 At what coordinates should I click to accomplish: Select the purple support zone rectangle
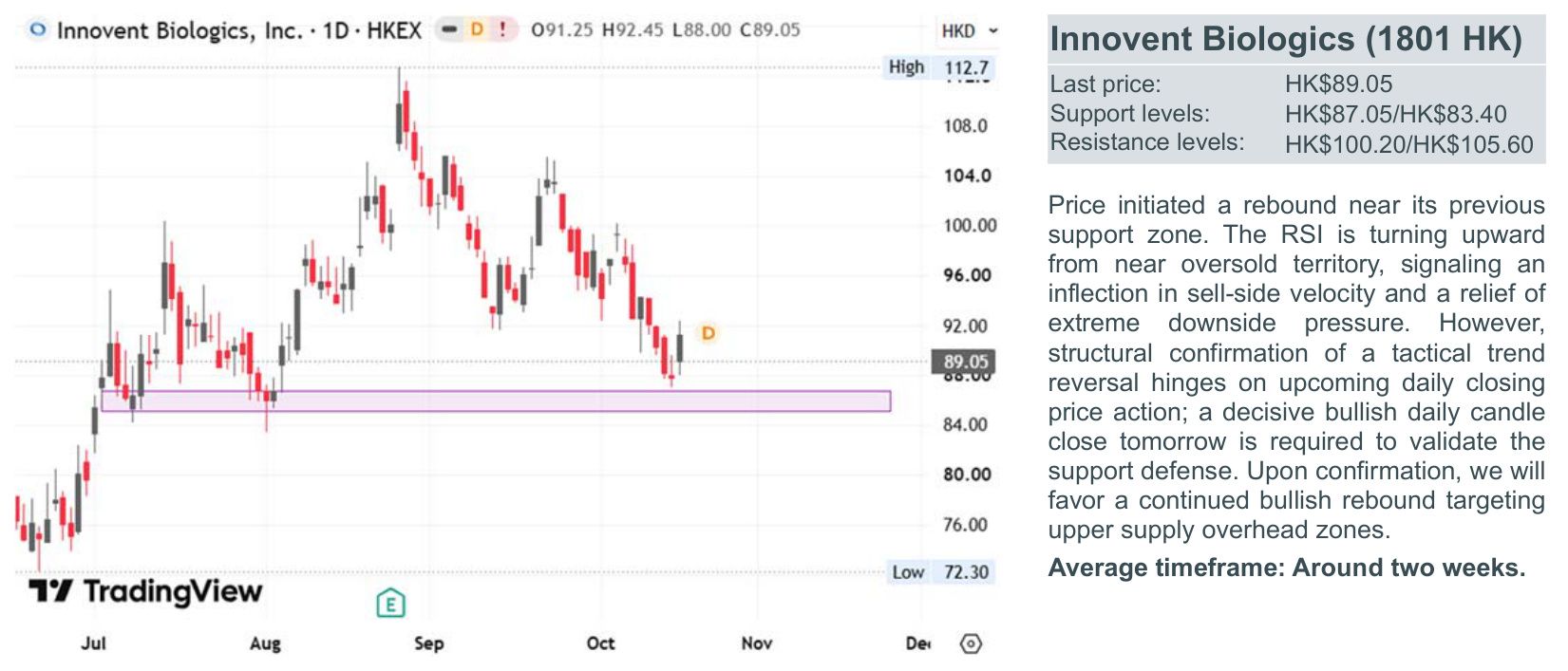click(496, 401)
